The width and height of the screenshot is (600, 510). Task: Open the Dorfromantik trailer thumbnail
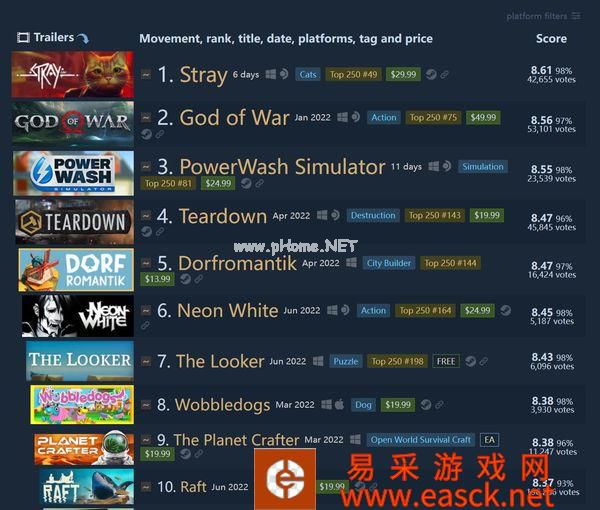76,270
